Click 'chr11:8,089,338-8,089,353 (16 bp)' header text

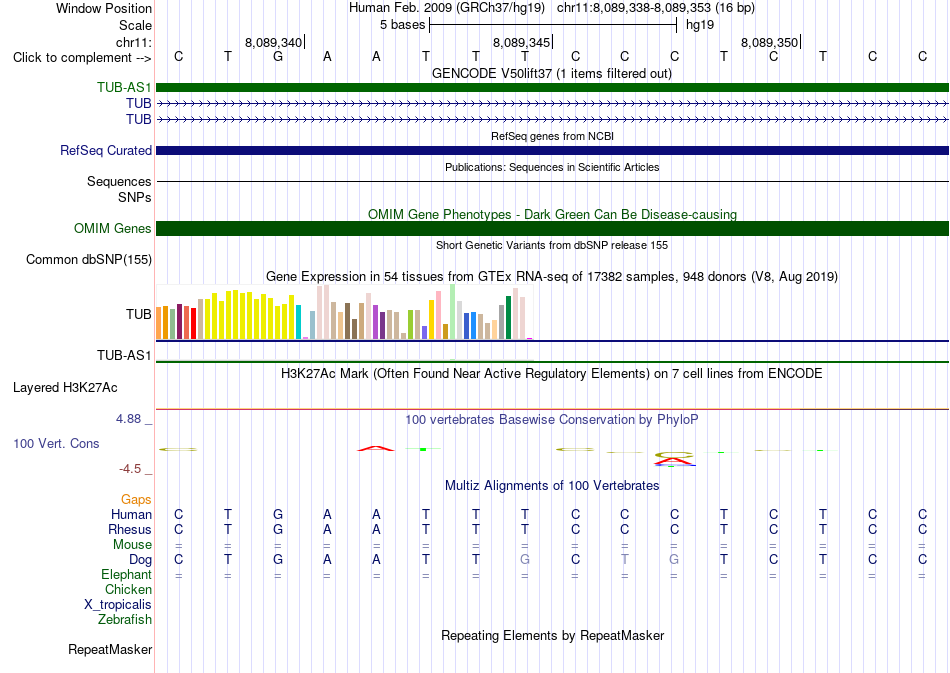(656, 8)
